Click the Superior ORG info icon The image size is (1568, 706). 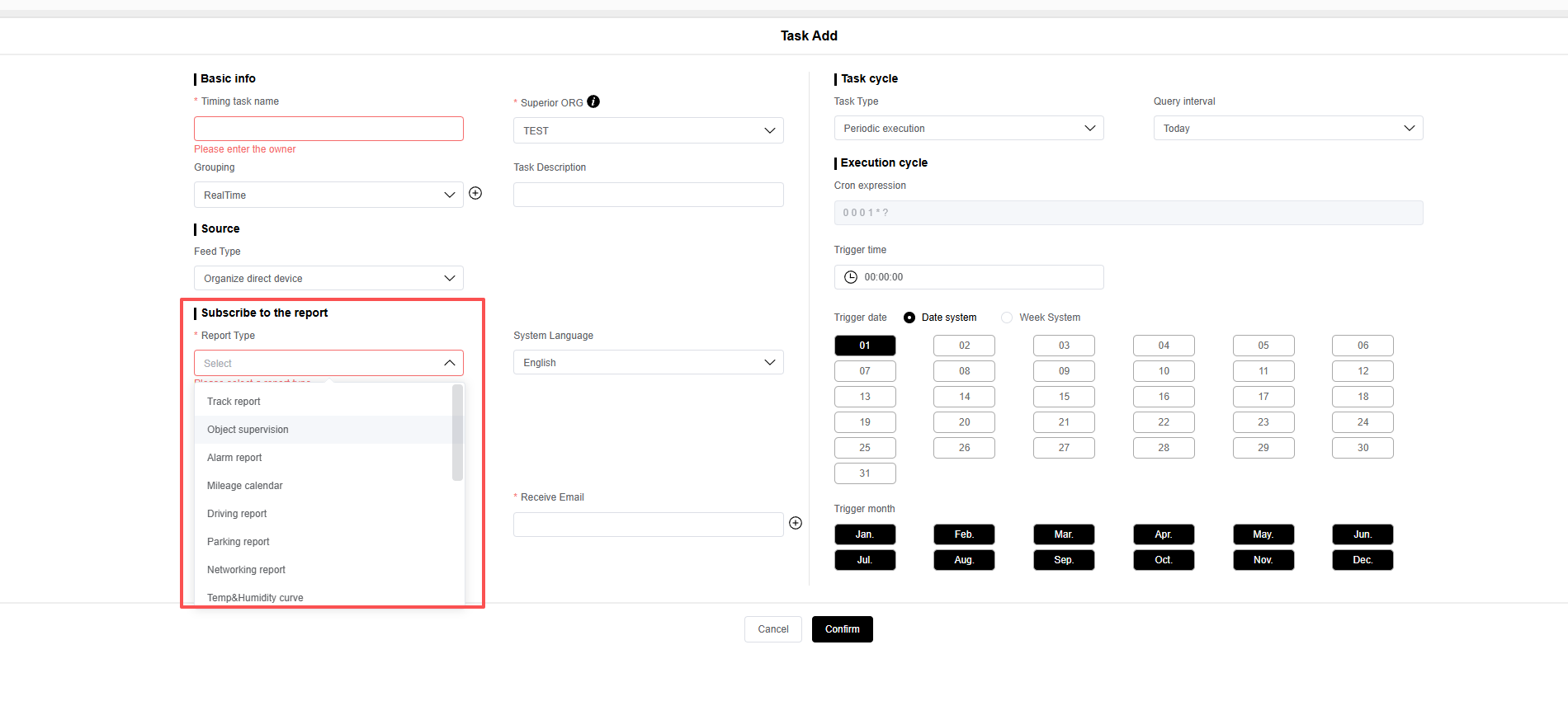[593, 101]
